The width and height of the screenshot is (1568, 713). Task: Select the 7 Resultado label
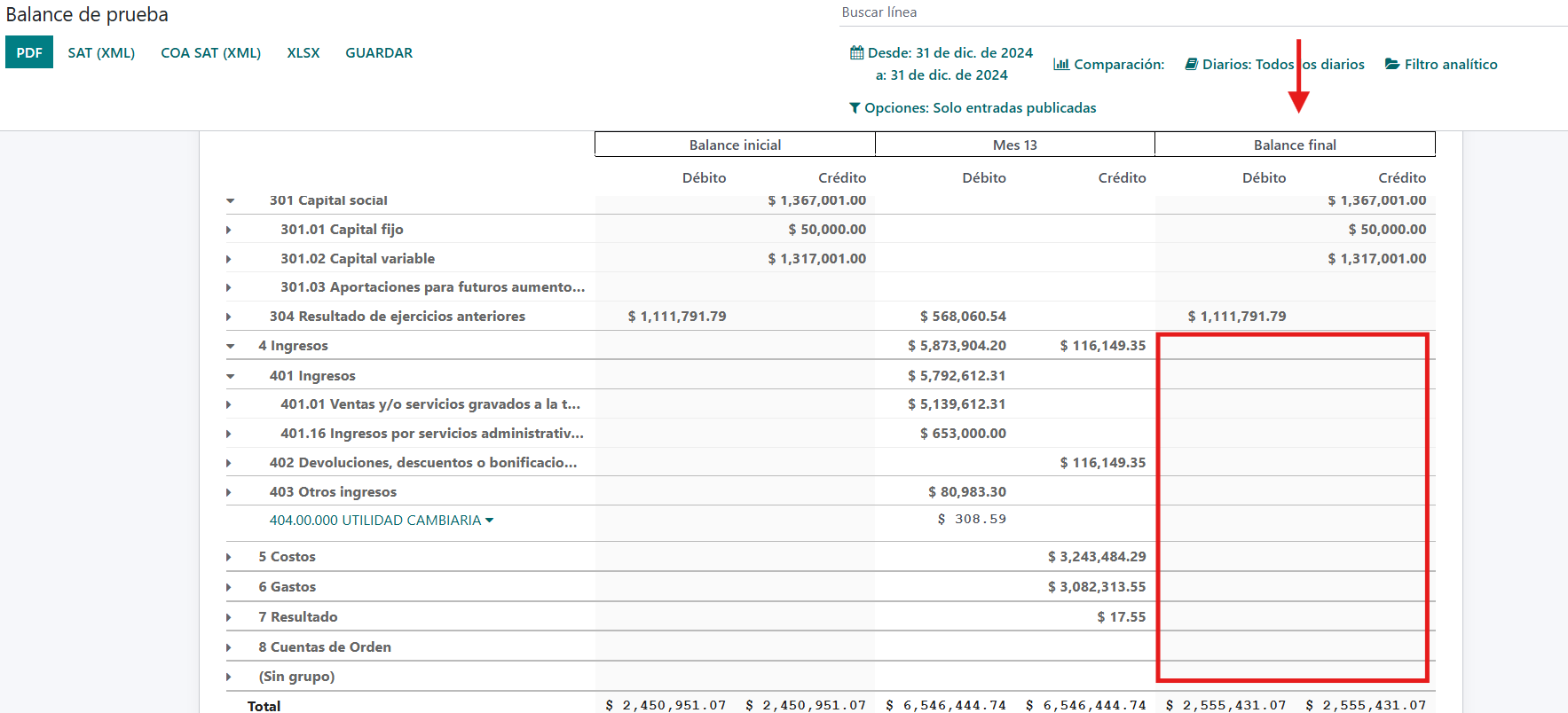[297, 617]
